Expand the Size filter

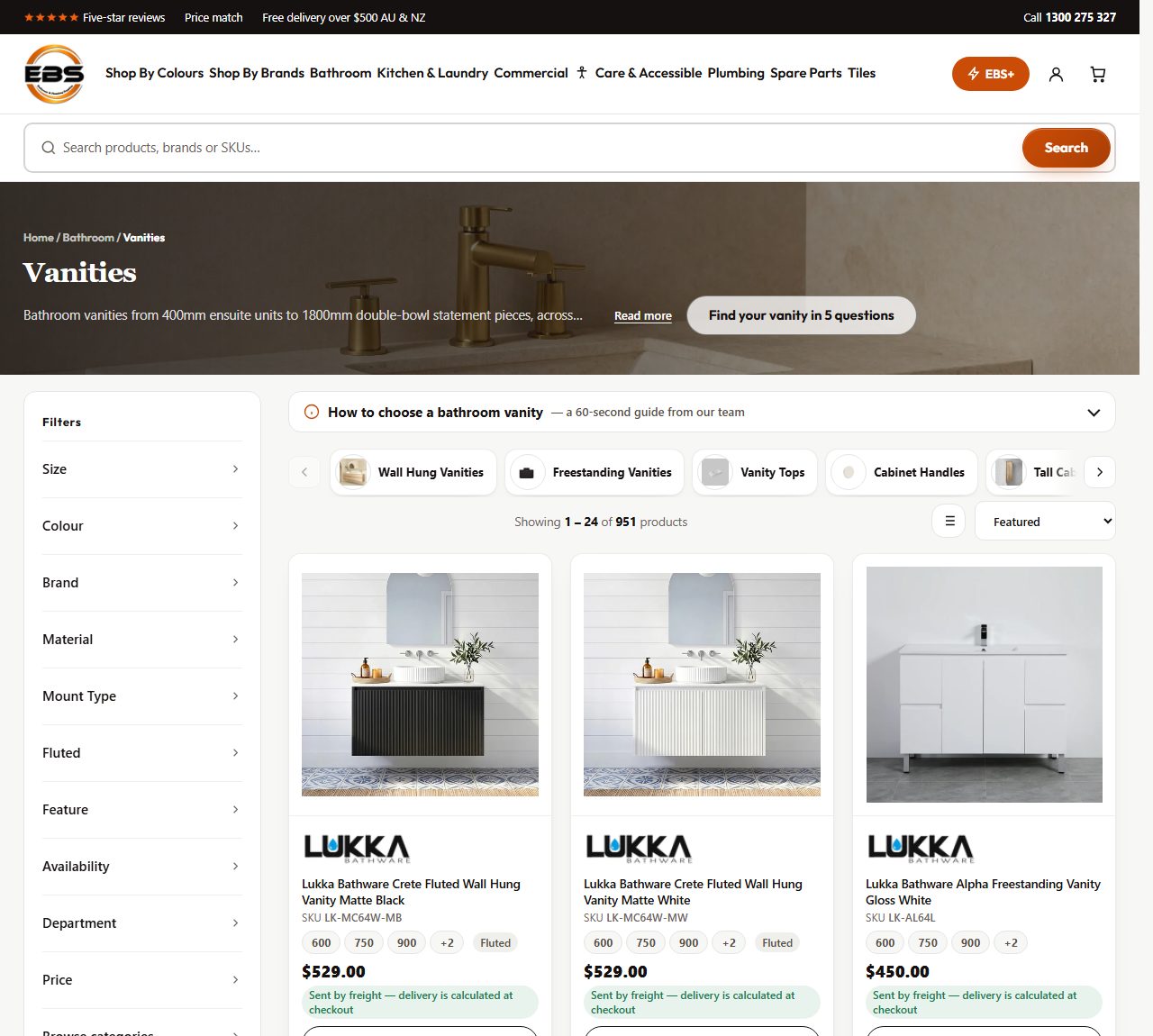coord(141,469)
